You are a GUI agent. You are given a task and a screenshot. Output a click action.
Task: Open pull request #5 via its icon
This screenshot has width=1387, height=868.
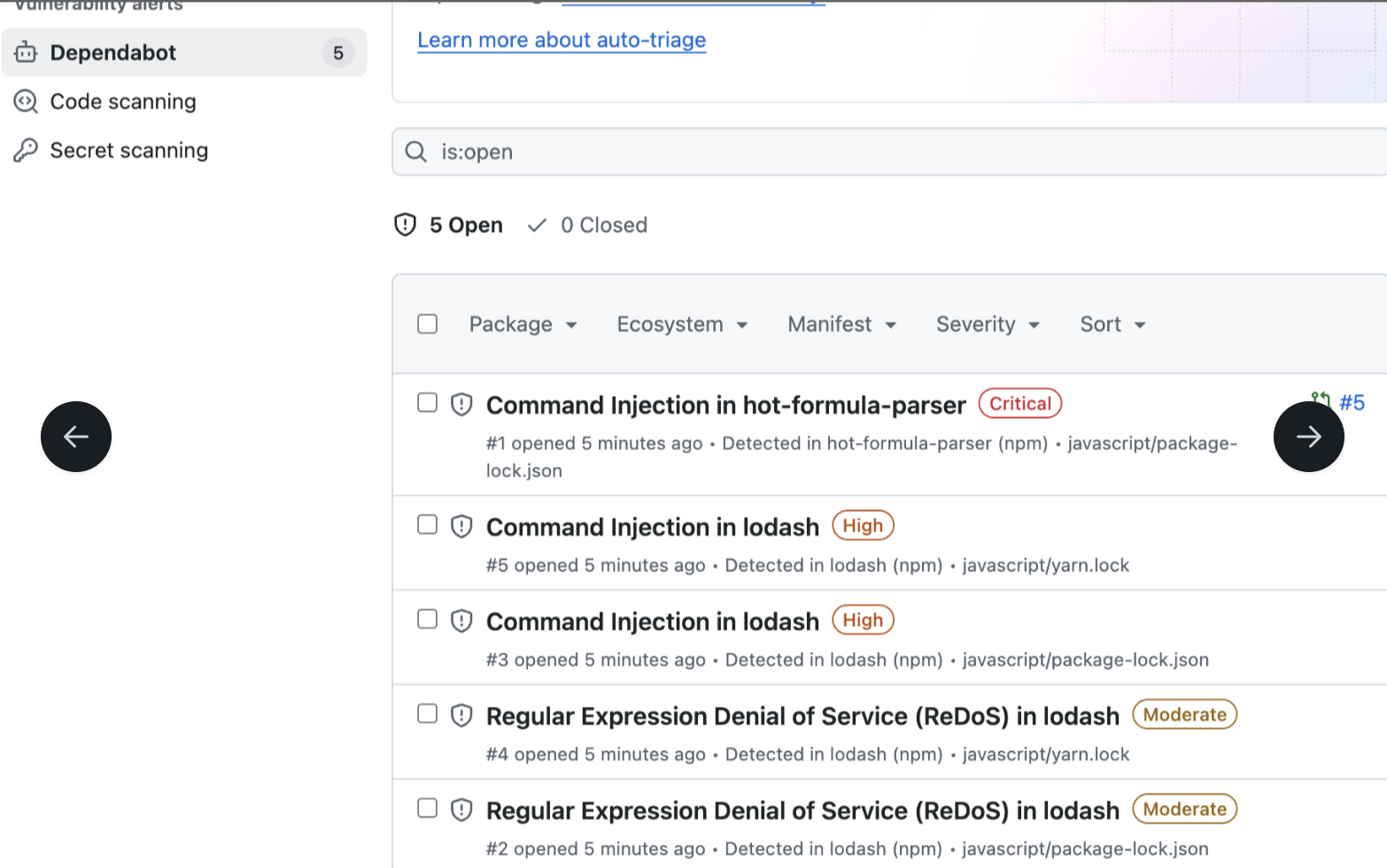point(1320,400)
